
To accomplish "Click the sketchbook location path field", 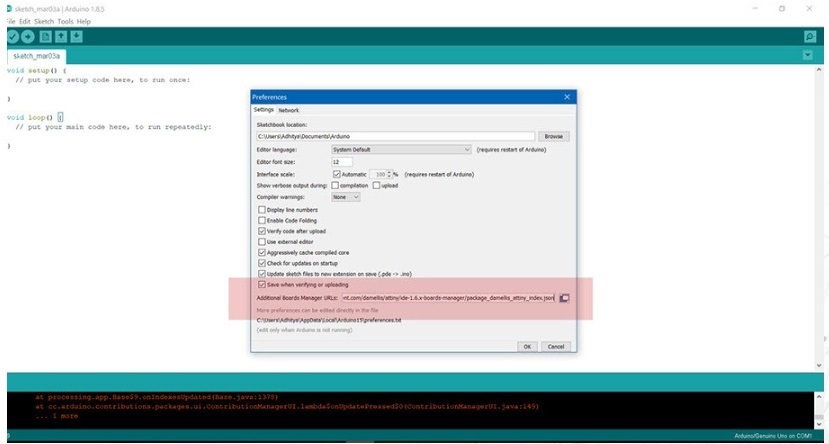I will [x=395, y=136].
